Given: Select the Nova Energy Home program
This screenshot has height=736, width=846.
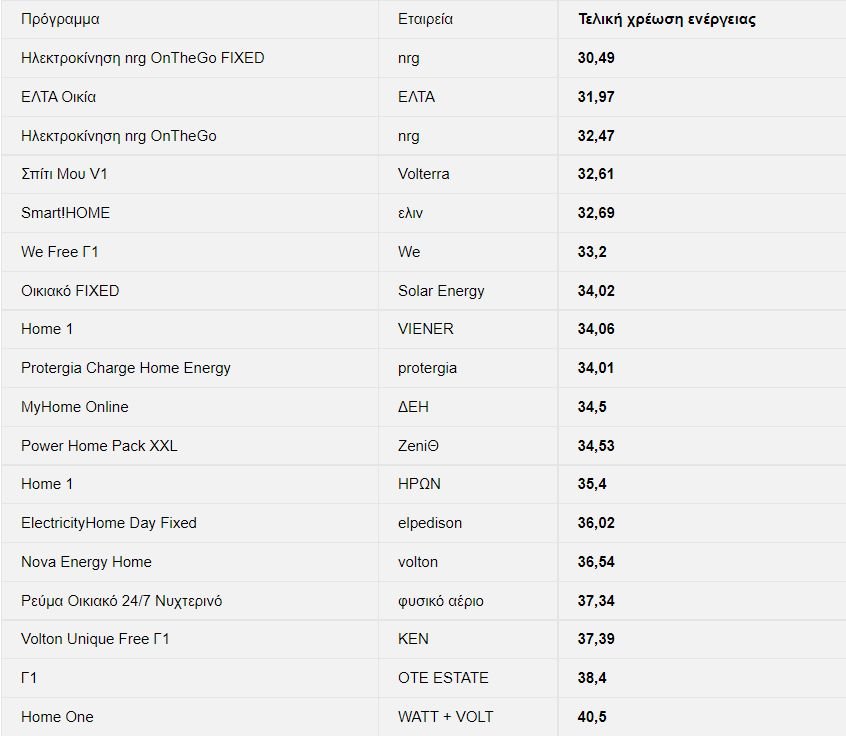Looking at the screenshot, I should pyautogui.click(x=86, y=562).
